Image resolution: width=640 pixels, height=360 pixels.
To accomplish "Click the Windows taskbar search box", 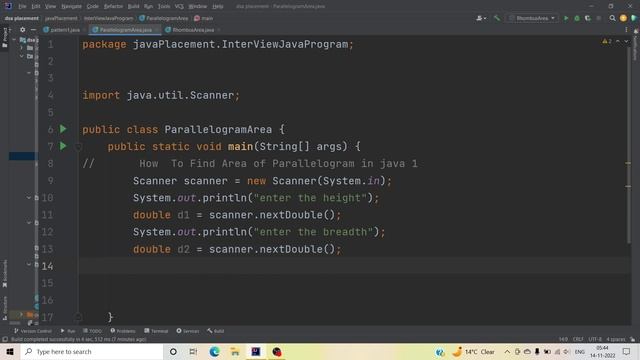I will [x=92, y=351].
